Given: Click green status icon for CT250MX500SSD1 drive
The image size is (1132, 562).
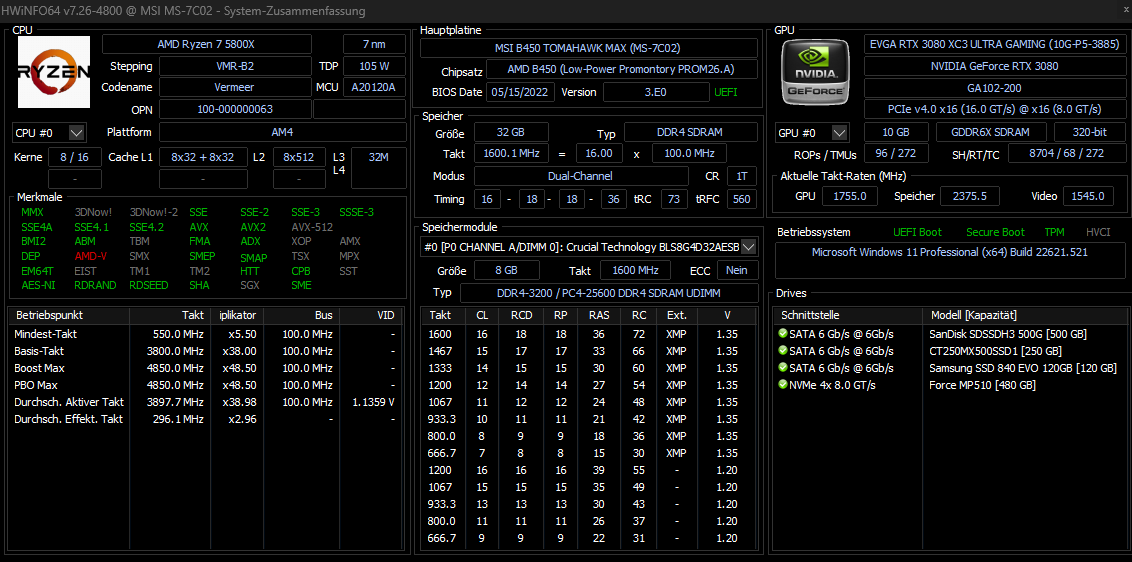Looking at the screenshot, I should pos(783,350).
